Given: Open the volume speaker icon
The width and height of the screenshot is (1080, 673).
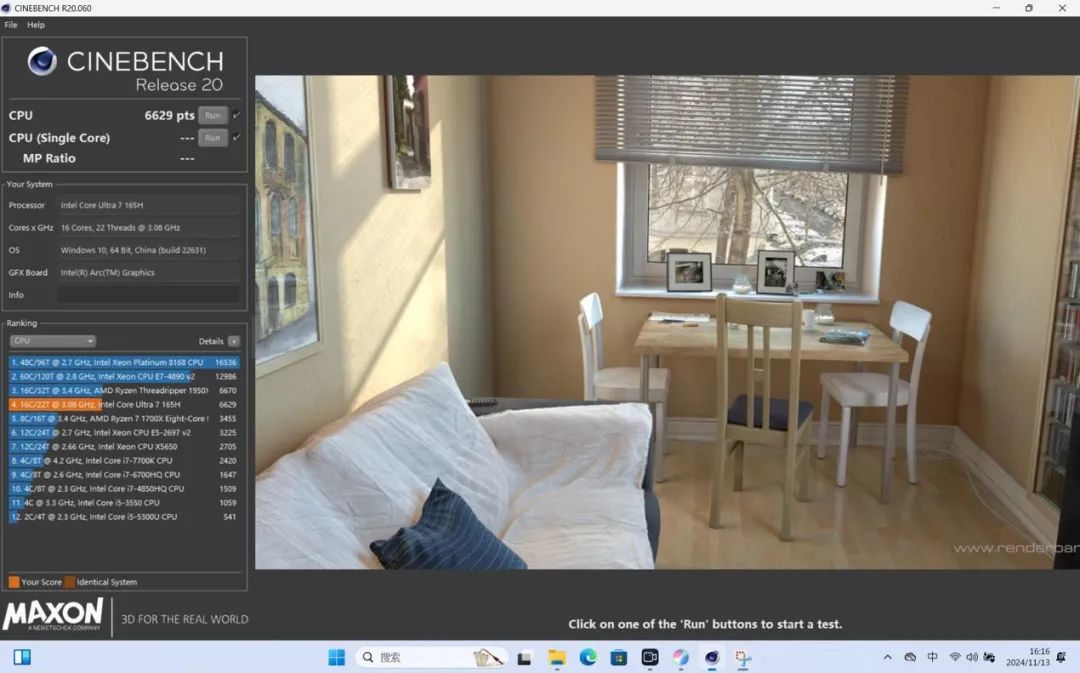Looking at the screenshot, I should [x=972, y=658].
